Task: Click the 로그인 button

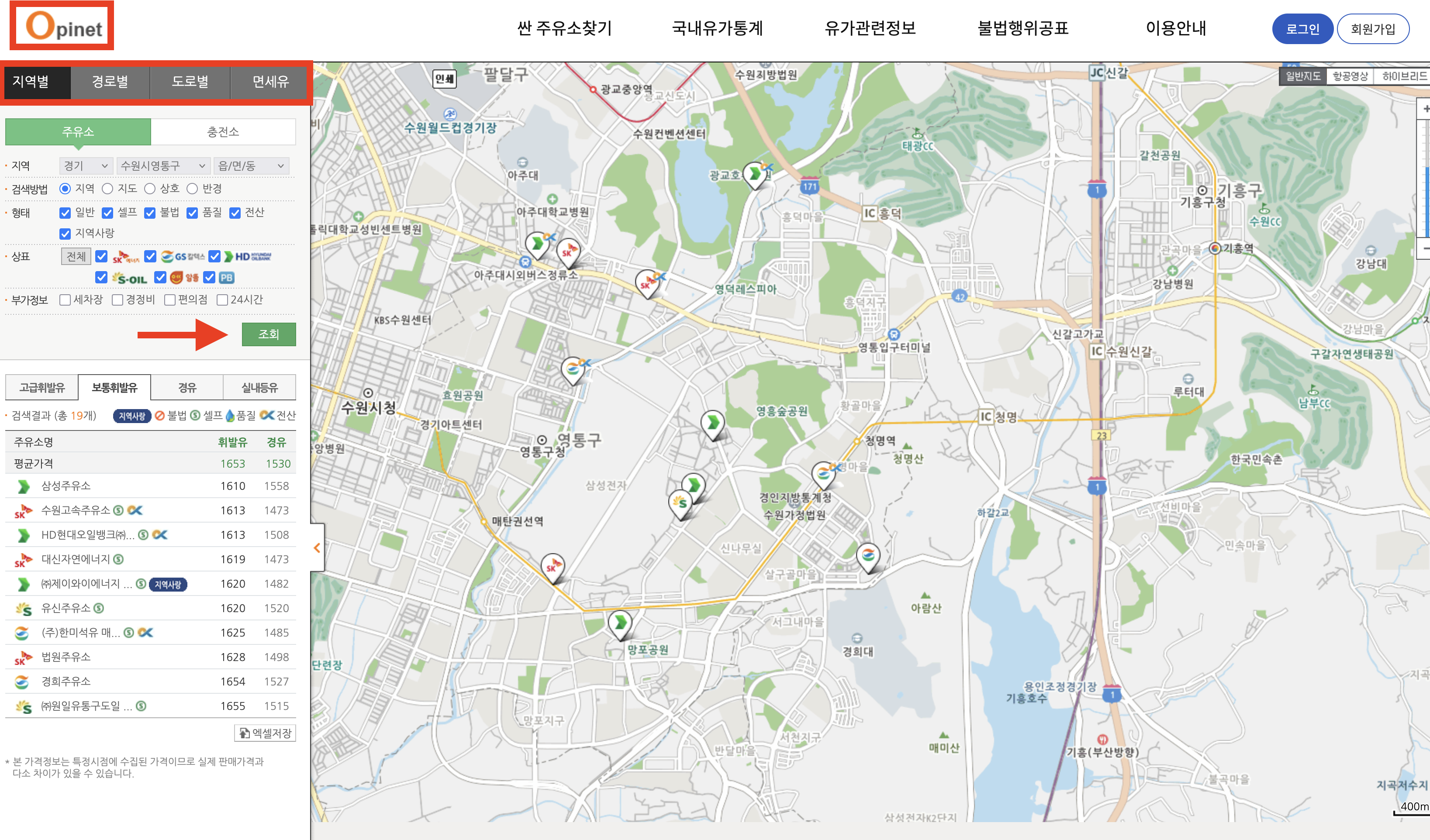Action: pyautogui.click(x=1302, y=29)
